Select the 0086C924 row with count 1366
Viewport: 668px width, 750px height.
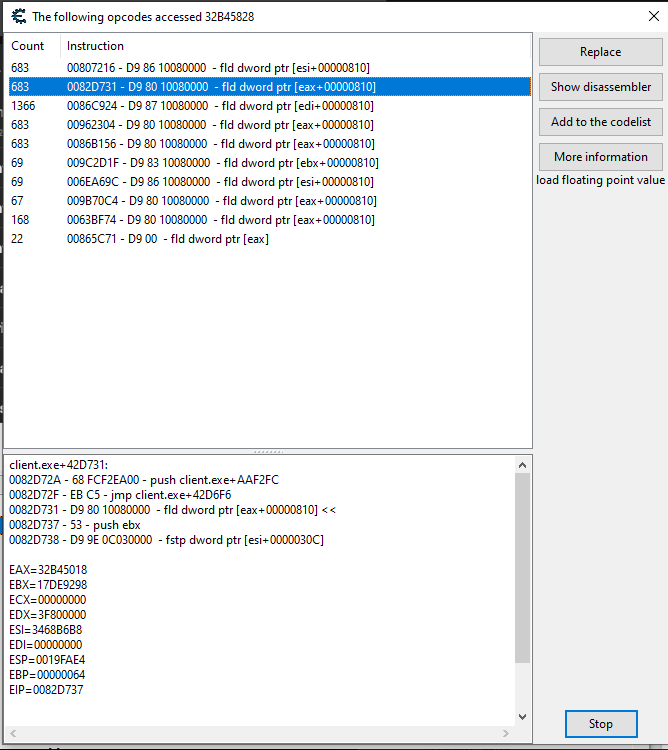point(270,106)
